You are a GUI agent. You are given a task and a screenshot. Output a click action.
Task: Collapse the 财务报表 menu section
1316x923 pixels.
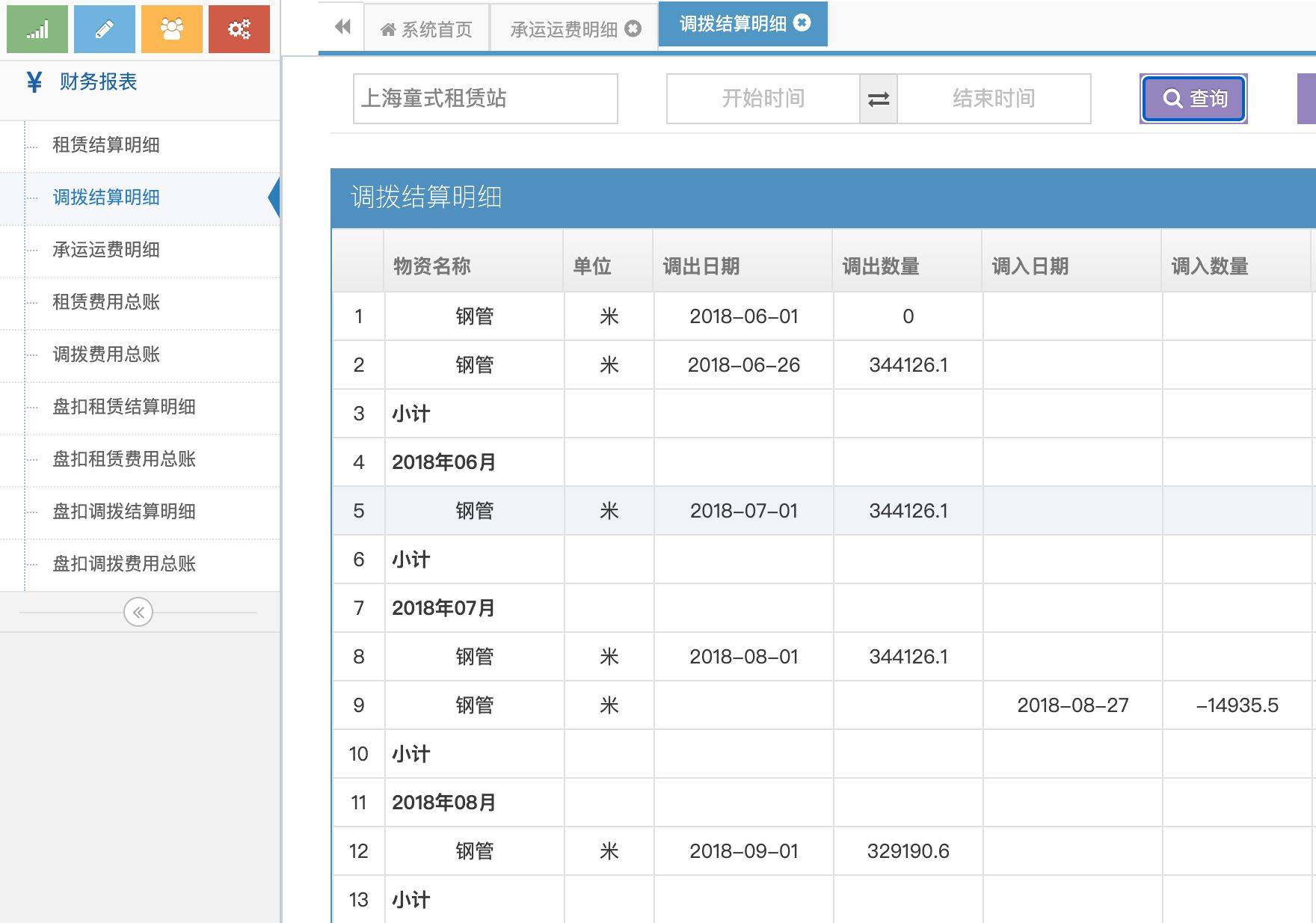click(98, 82)
